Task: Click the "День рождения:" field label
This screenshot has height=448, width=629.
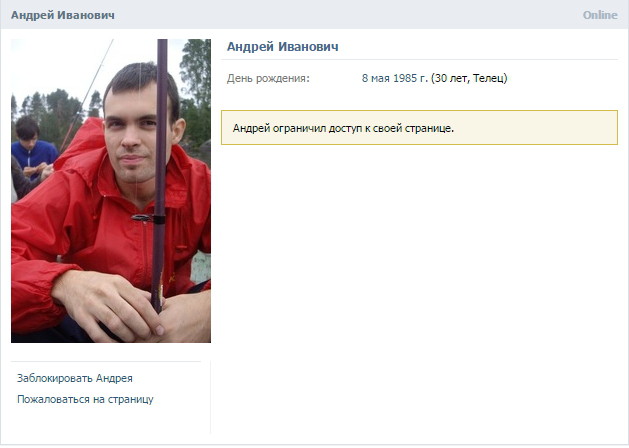Action: point(268,78)
